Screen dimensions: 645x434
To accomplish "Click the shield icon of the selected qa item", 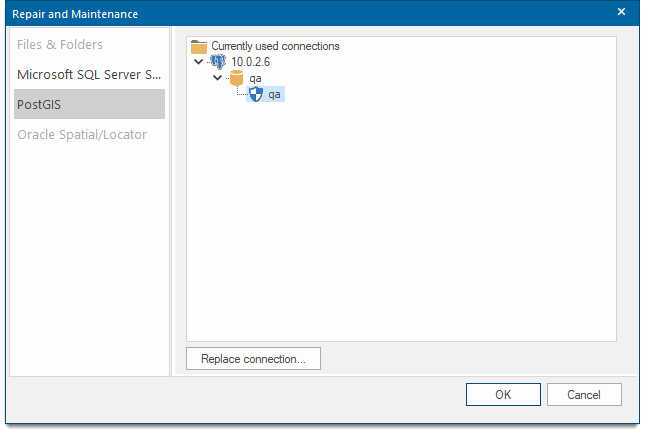I will pos(256,94).
